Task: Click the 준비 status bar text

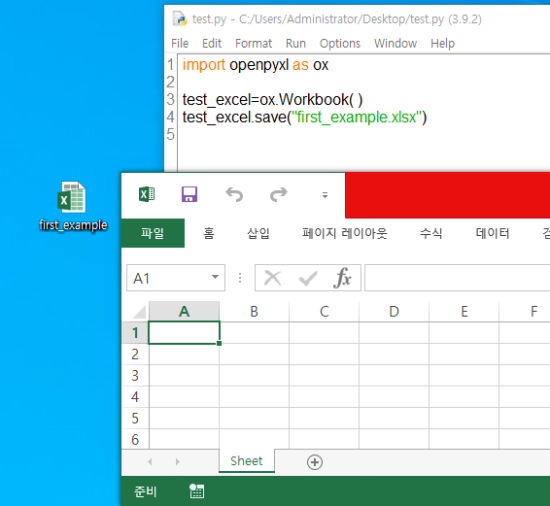Action: pyautogui.click(x=145, y=491)
